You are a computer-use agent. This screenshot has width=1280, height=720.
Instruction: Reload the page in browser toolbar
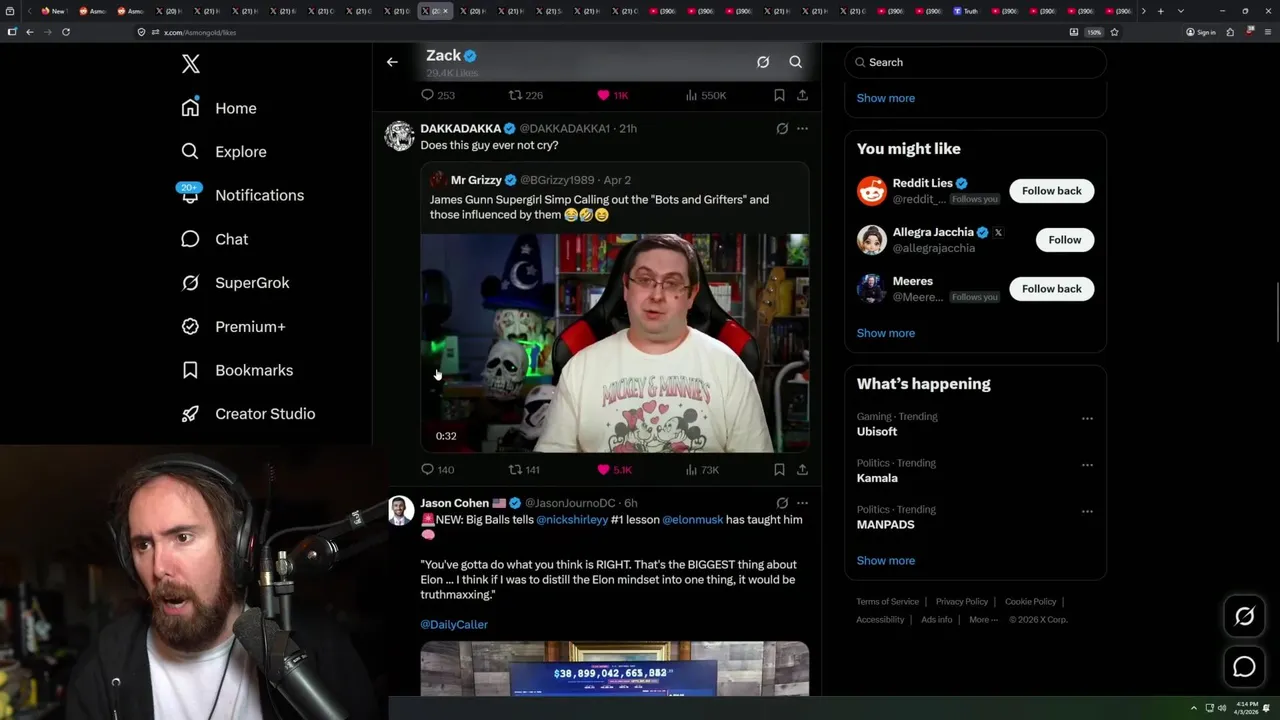(66, 32)
